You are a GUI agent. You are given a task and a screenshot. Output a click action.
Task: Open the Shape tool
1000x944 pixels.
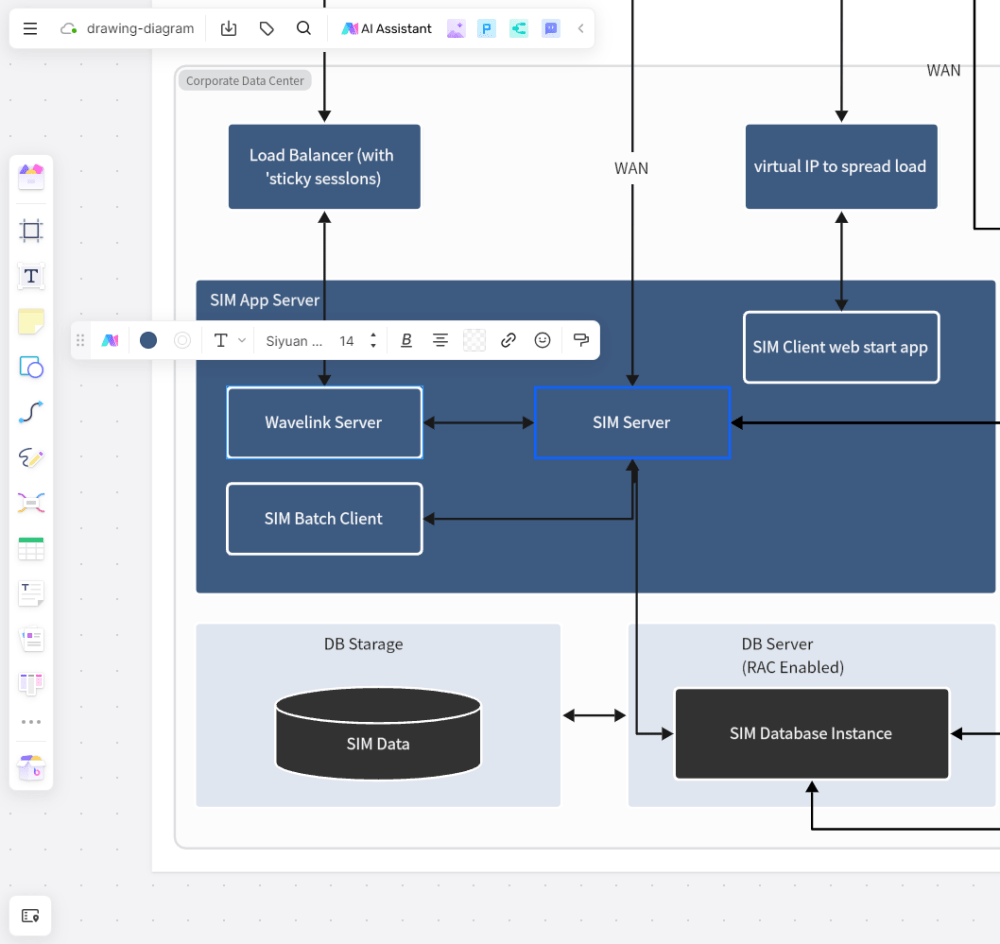click(x=31, y=367)
